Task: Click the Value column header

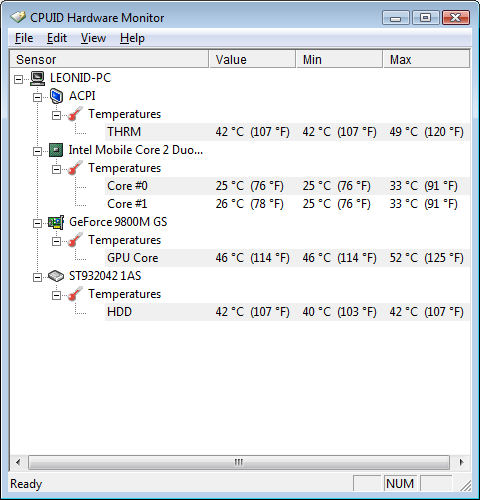Action: [252, 59]
